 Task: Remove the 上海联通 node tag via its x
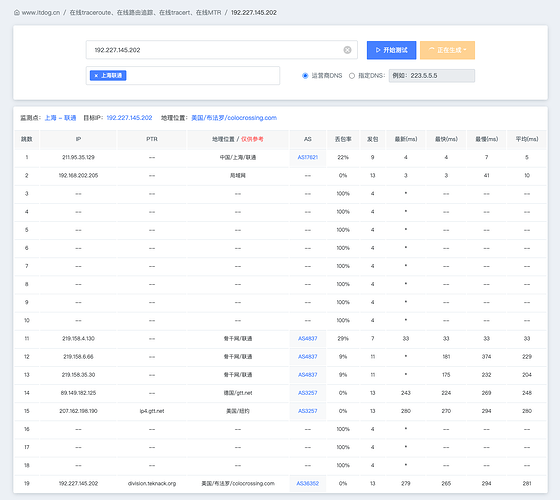pos(96,76)
